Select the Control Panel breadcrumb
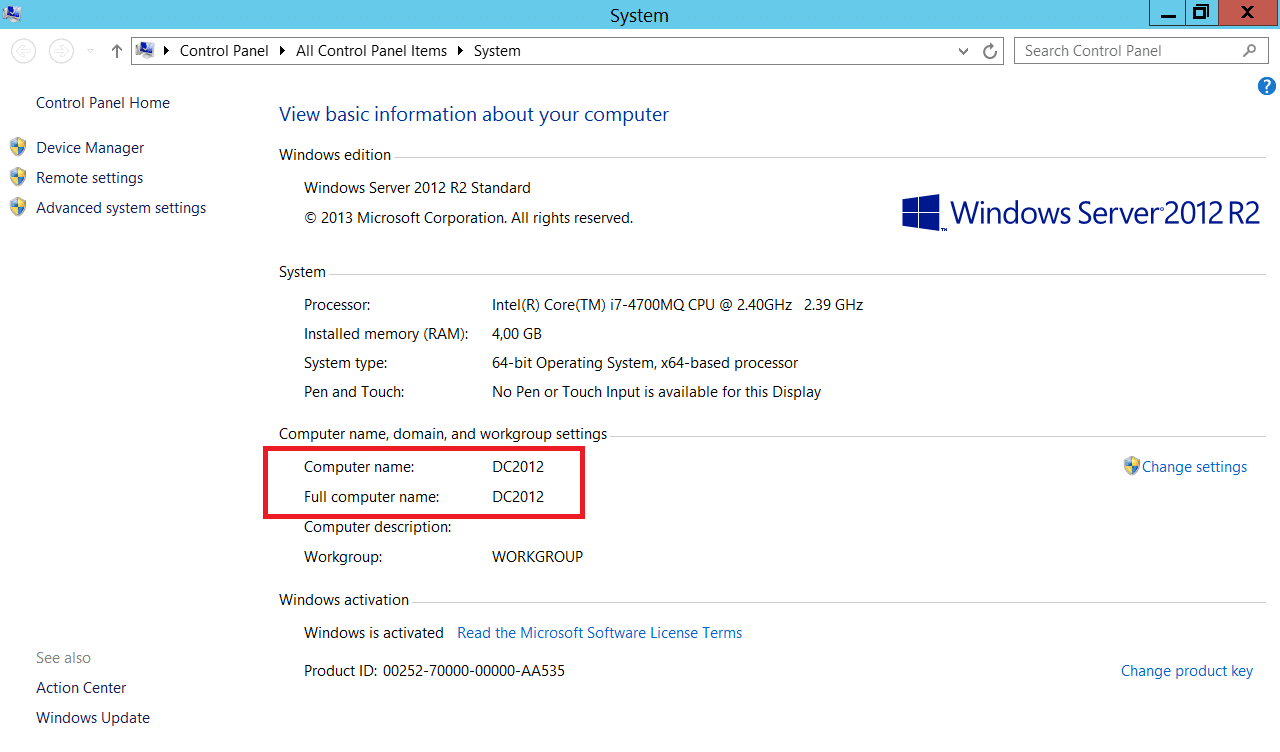Image resolution: width=1280 pixels, height=752 pixels. (224, 51)
